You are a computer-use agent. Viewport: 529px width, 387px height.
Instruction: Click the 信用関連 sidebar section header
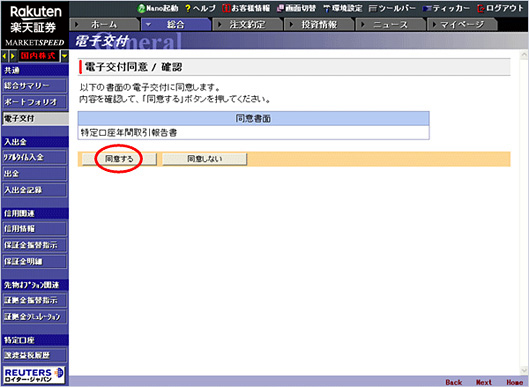point(34,213)
